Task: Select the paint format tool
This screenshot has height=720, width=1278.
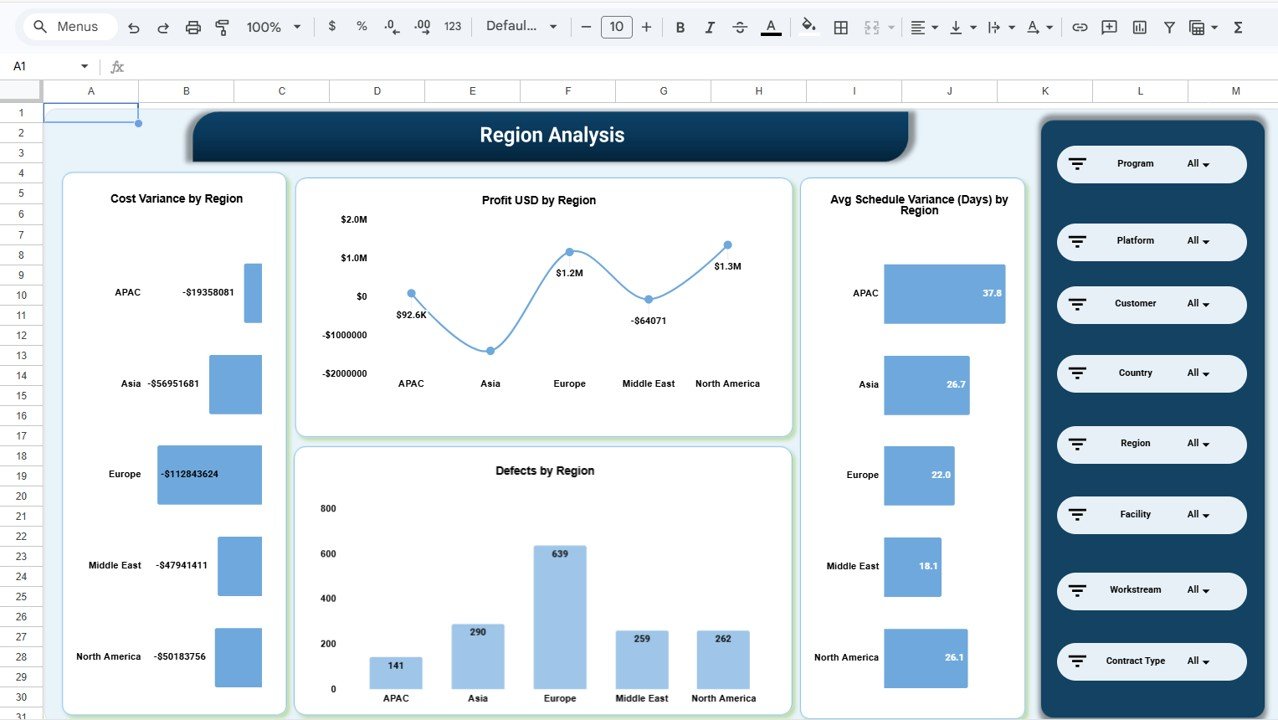Action: tap(221, 27)
